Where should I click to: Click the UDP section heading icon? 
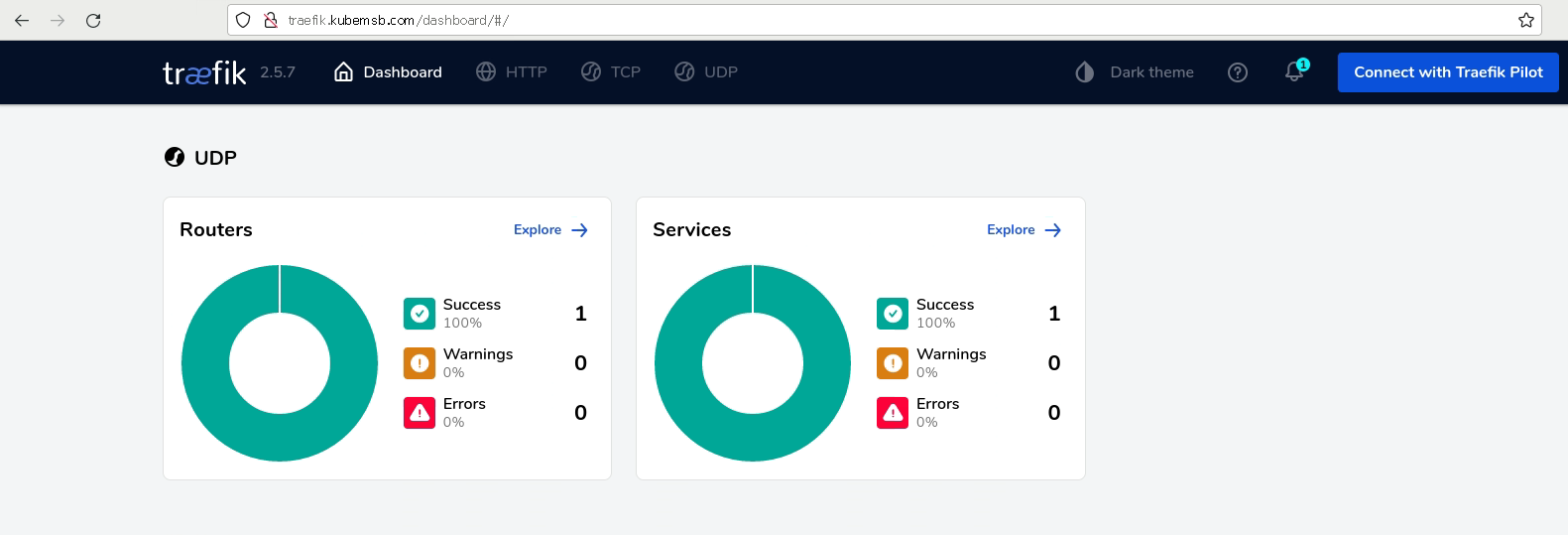coord(175,158)
